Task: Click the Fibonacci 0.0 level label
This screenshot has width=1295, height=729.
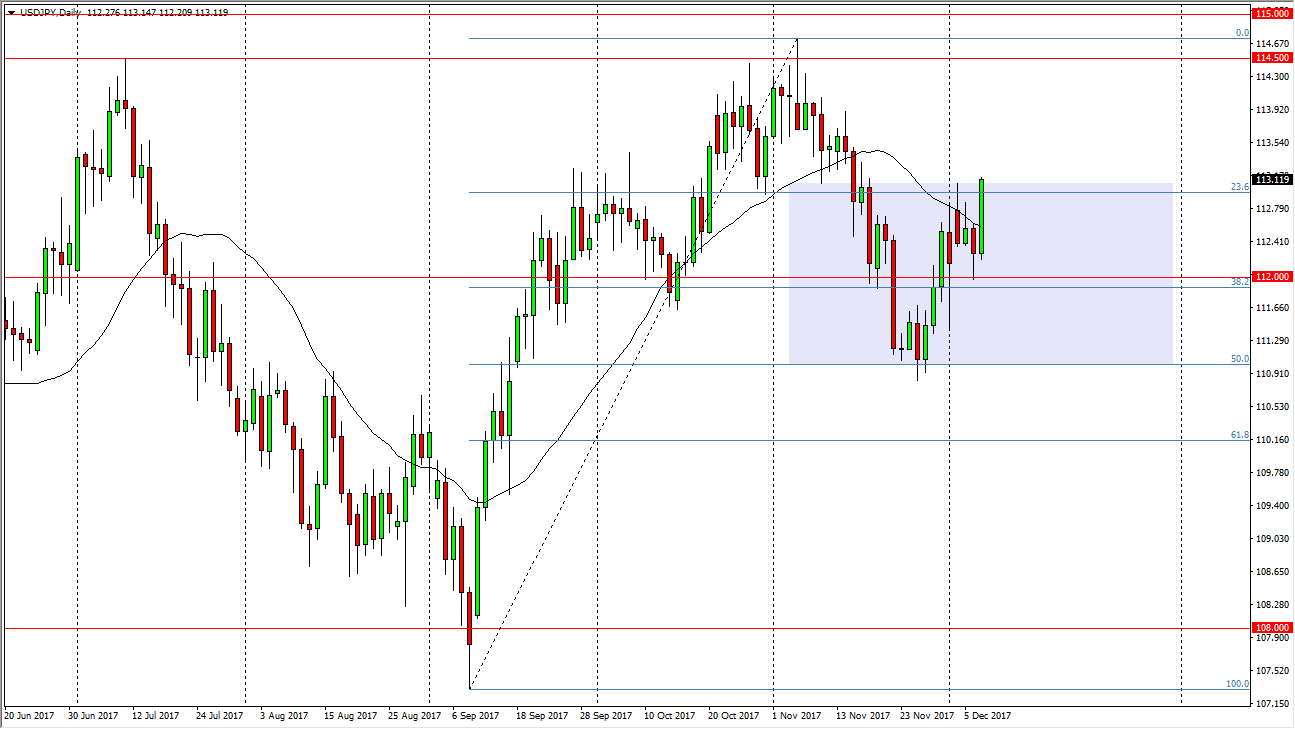Action: (x=1242, y=33)
